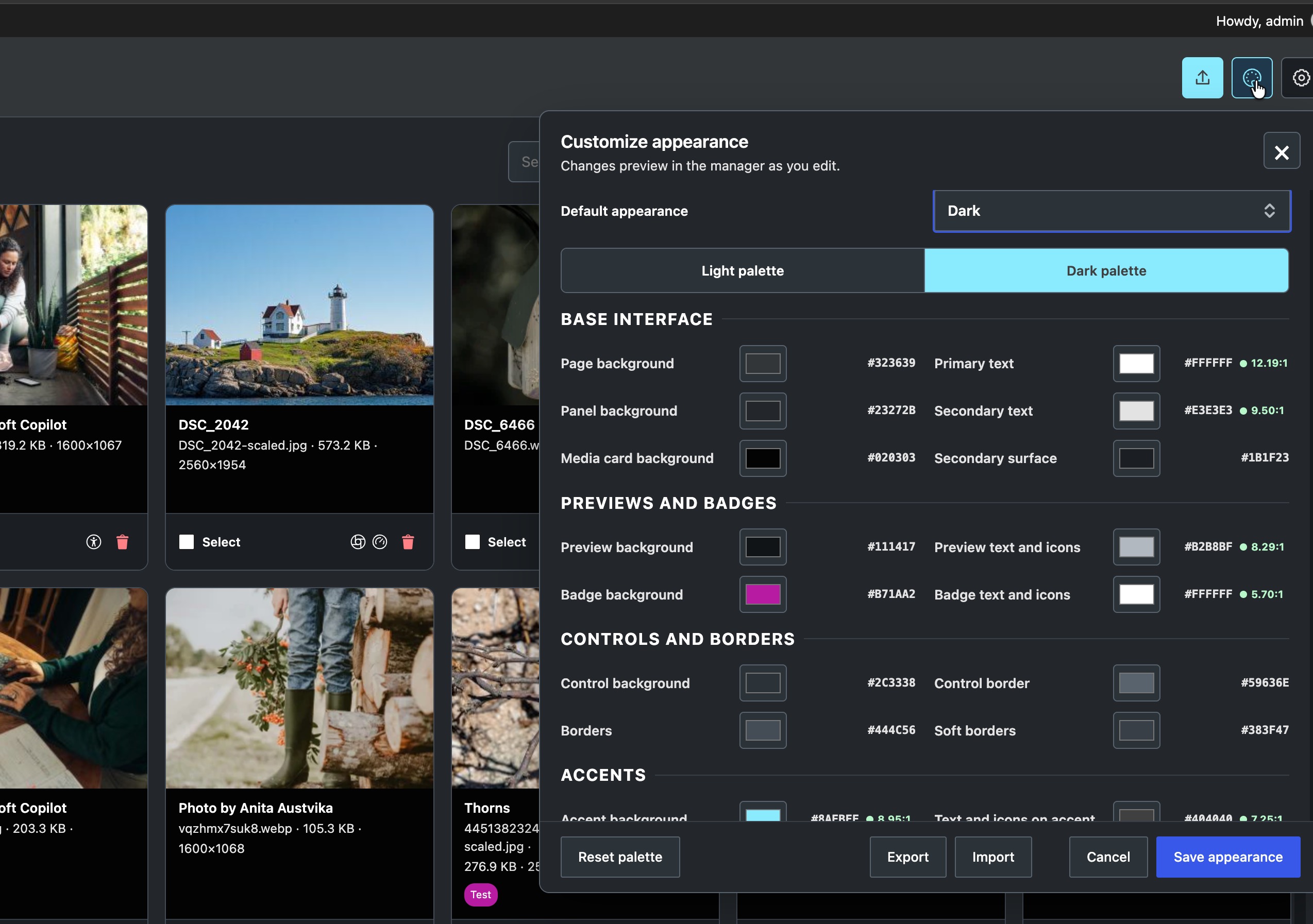Open the Secondary text color swatch
Image resolution: width=1313 pixels, height=924 pixels.
1136,411
